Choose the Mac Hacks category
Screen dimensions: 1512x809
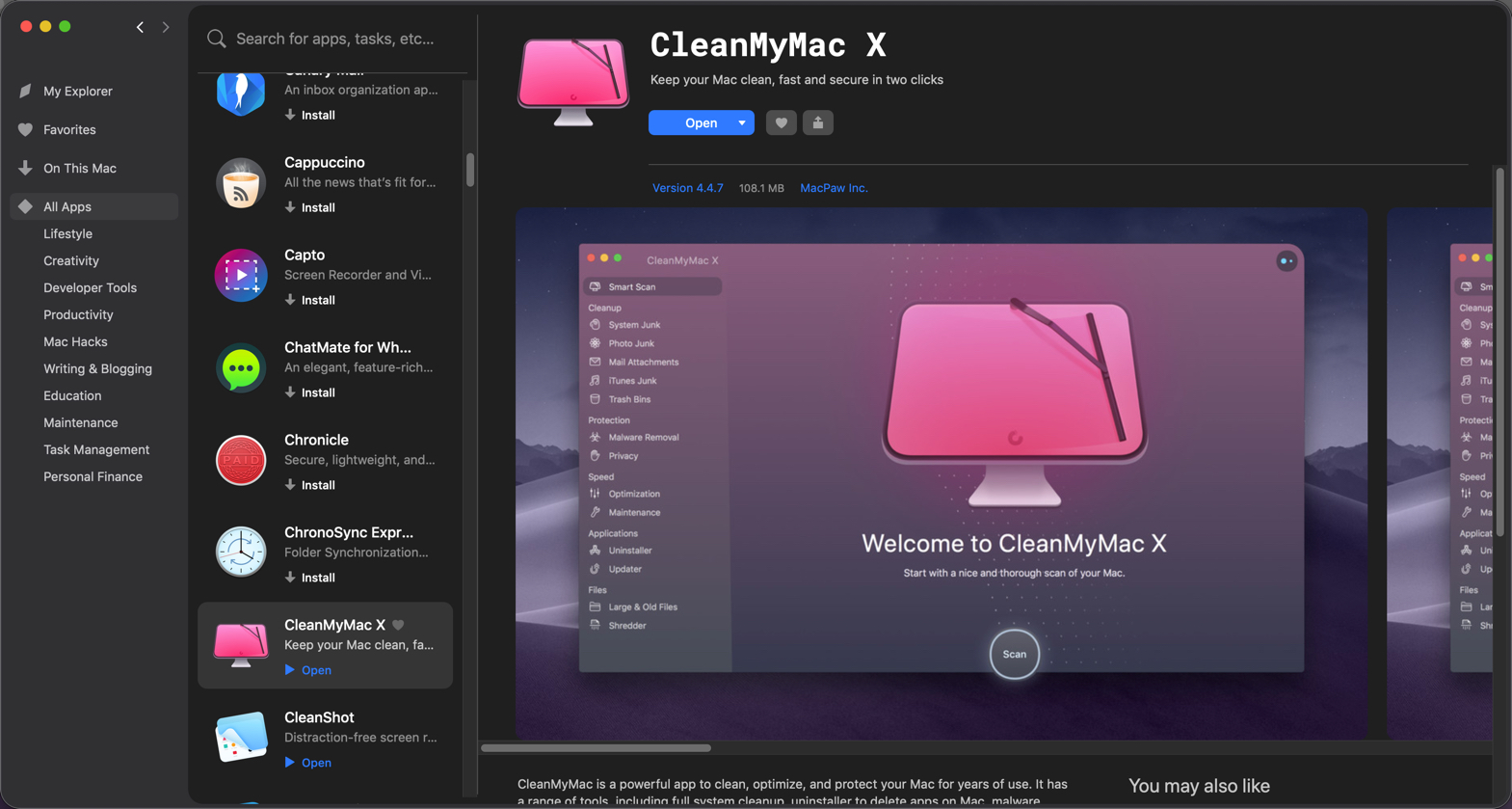pyautogui.click(x=75, y=341)
